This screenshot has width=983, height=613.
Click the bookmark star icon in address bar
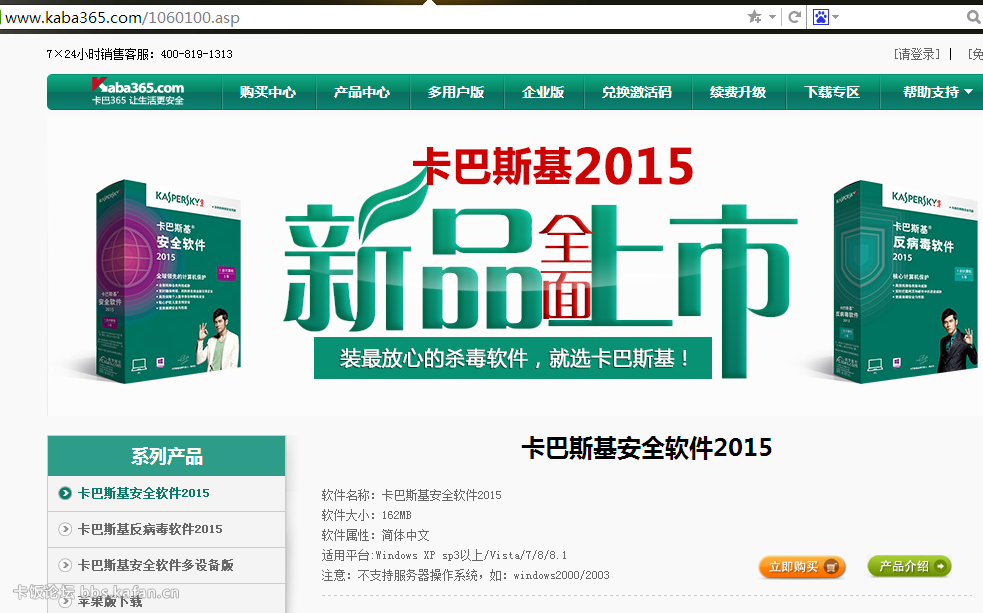coord(755,17)
